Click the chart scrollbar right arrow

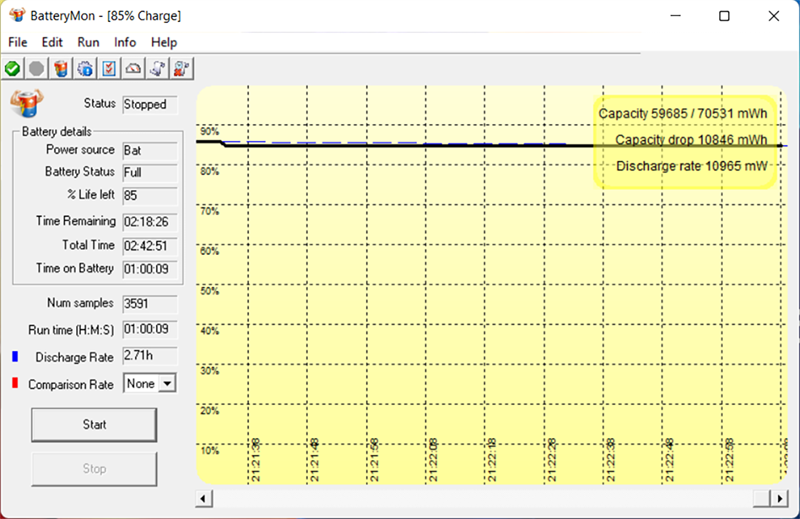click(780, 499)
